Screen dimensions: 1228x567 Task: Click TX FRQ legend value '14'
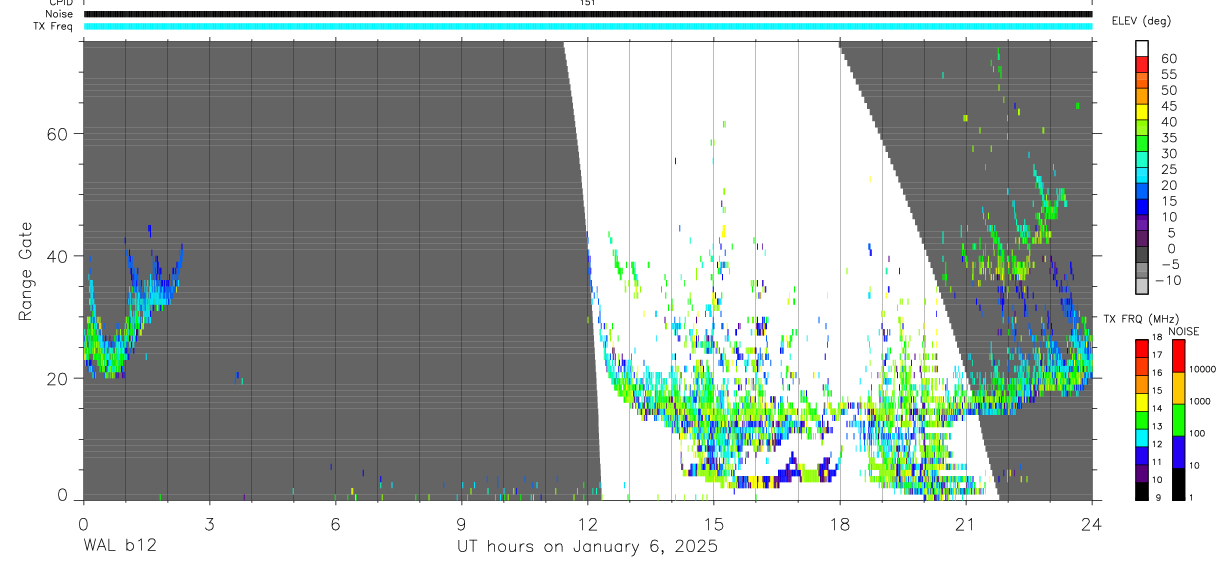pyautogui.click(x=1157, y=408)
